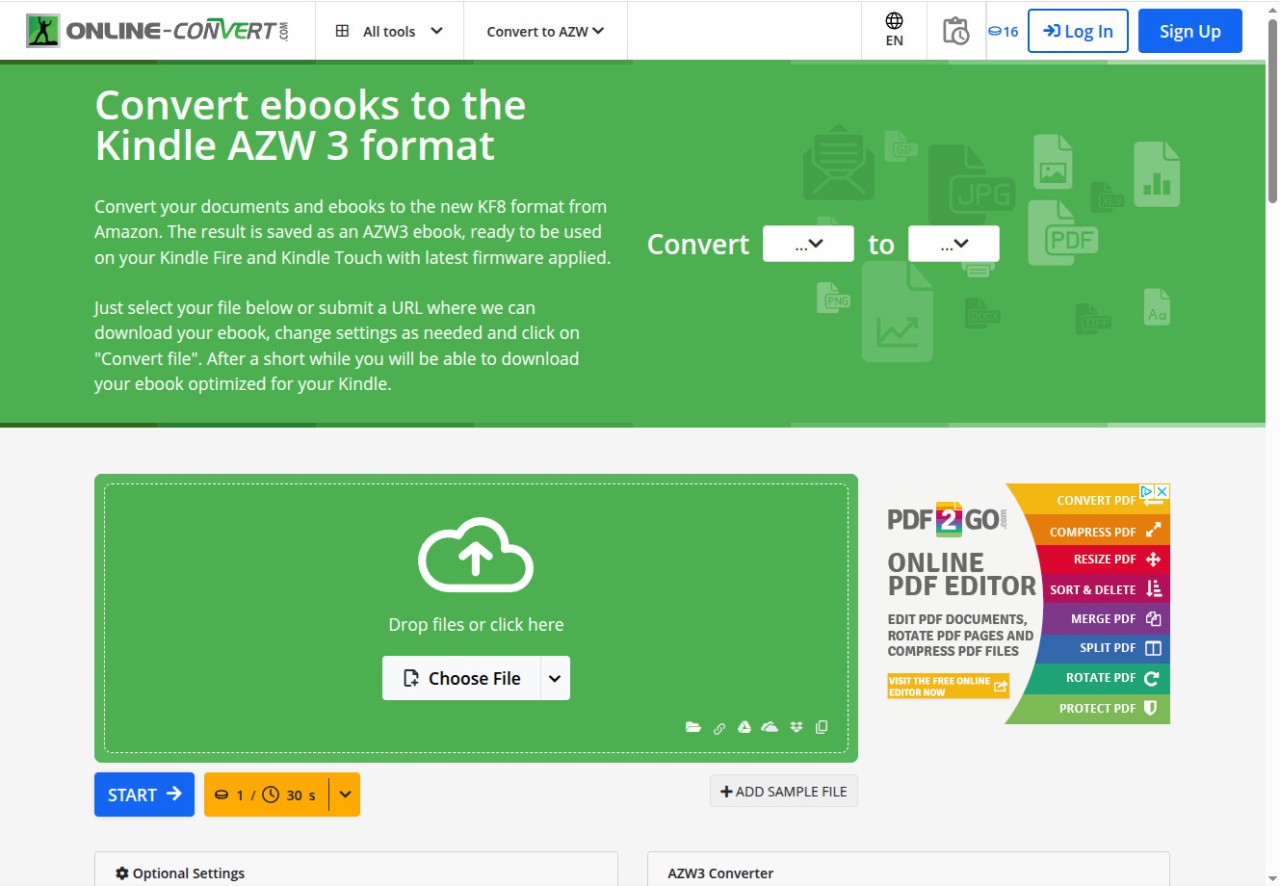The width and height of the screenshot is (1280, 886).
Task: Click 'Visit the free online editor now'
Action: (948, 686)
